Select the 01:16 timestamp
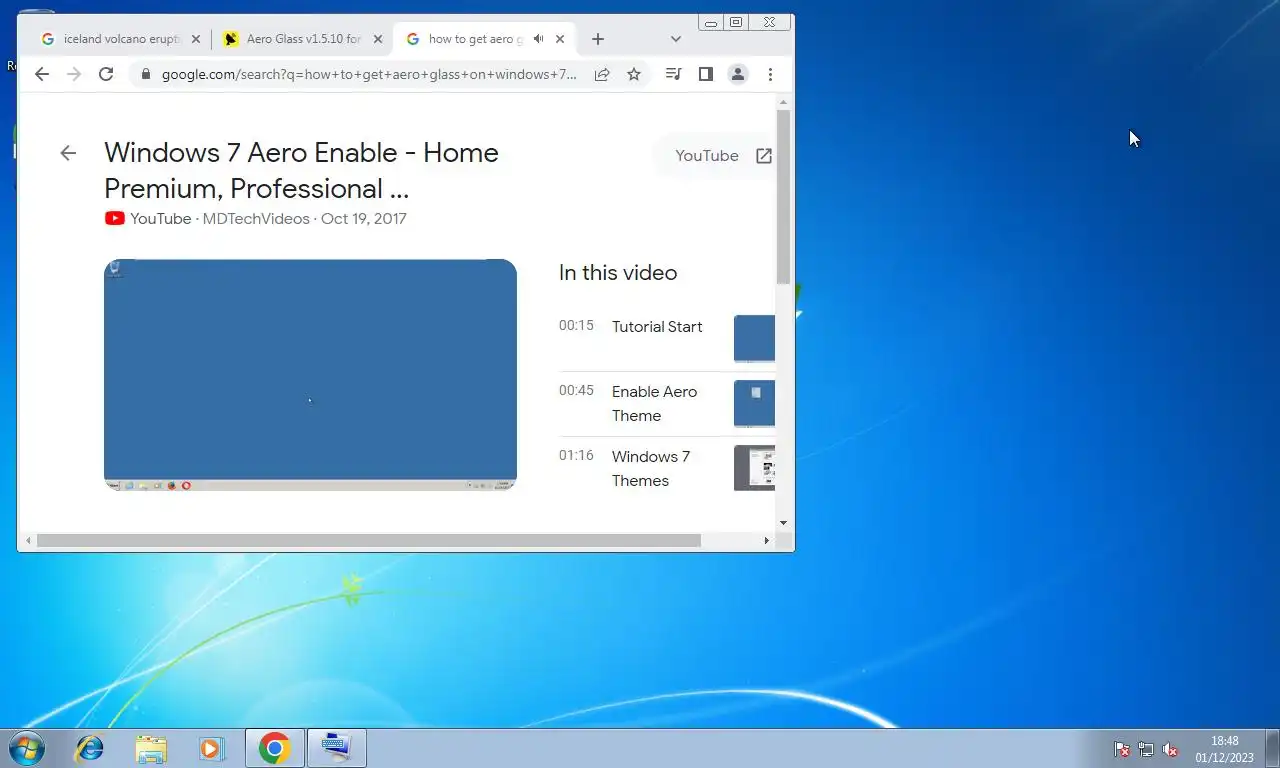Image resolution: width=1280 pixels, height=768 pixels. (x=576, y=455)
